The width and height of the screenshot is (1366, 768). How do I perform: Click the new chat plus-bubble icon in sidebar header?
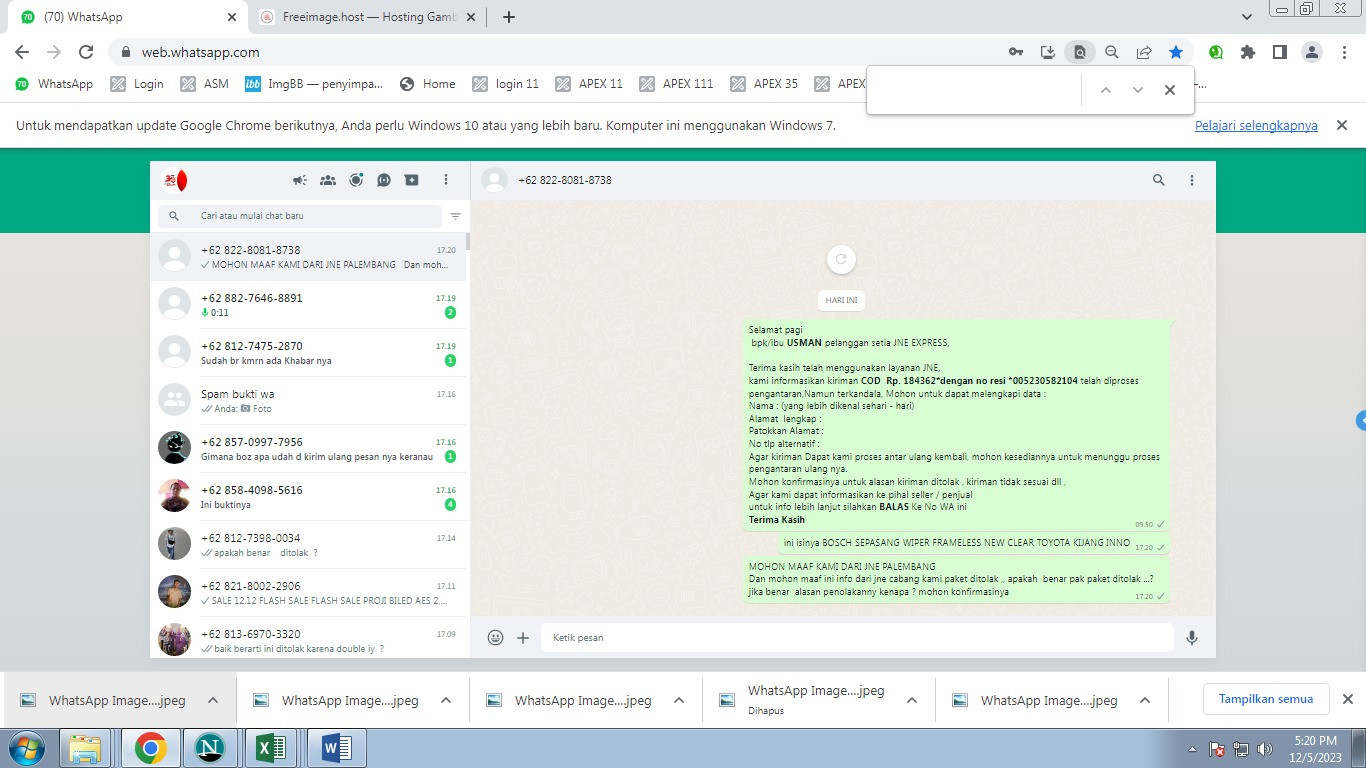point(412,180)
